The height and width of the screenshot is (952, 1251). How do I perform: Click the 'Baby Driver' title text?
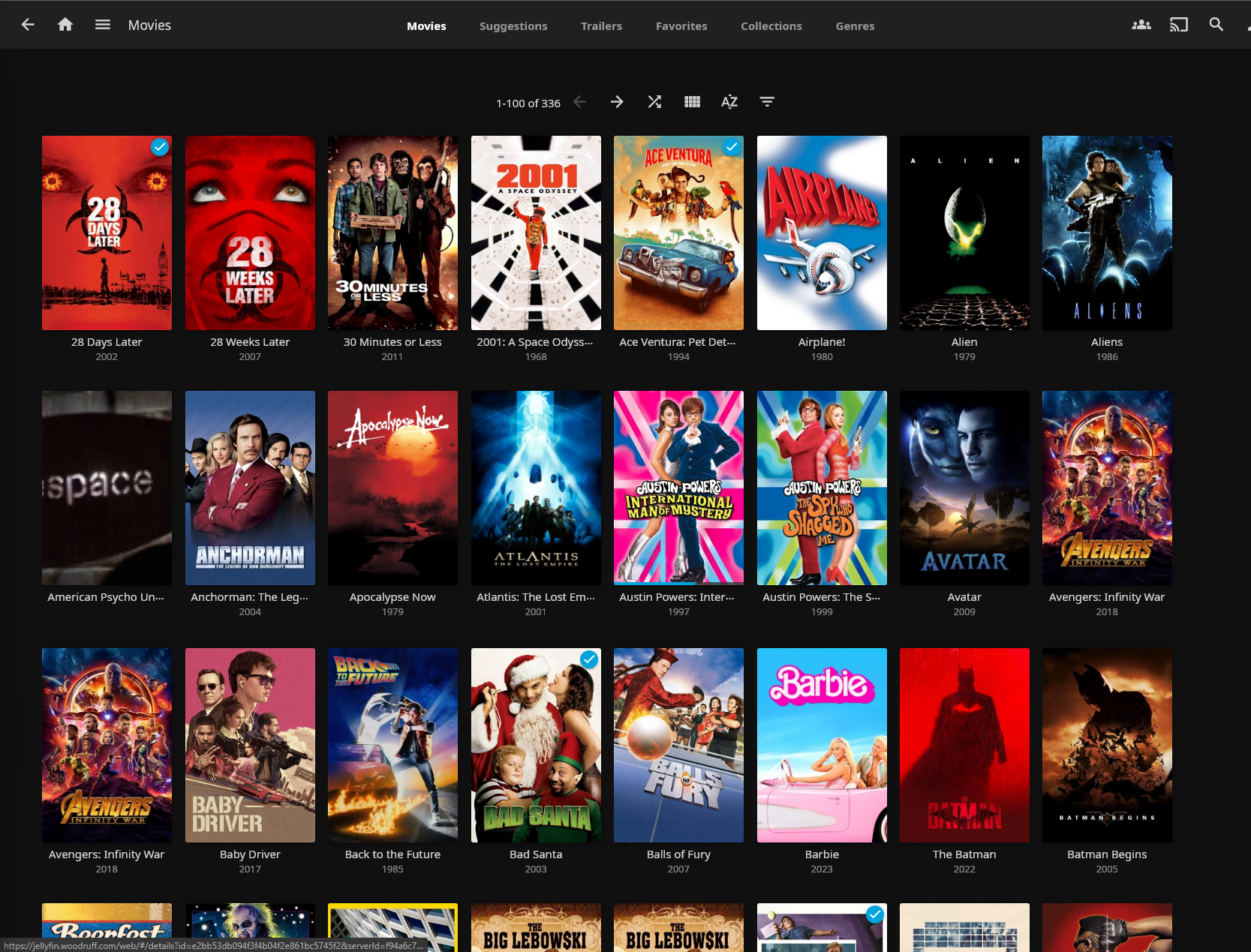[x=250, y=854]
